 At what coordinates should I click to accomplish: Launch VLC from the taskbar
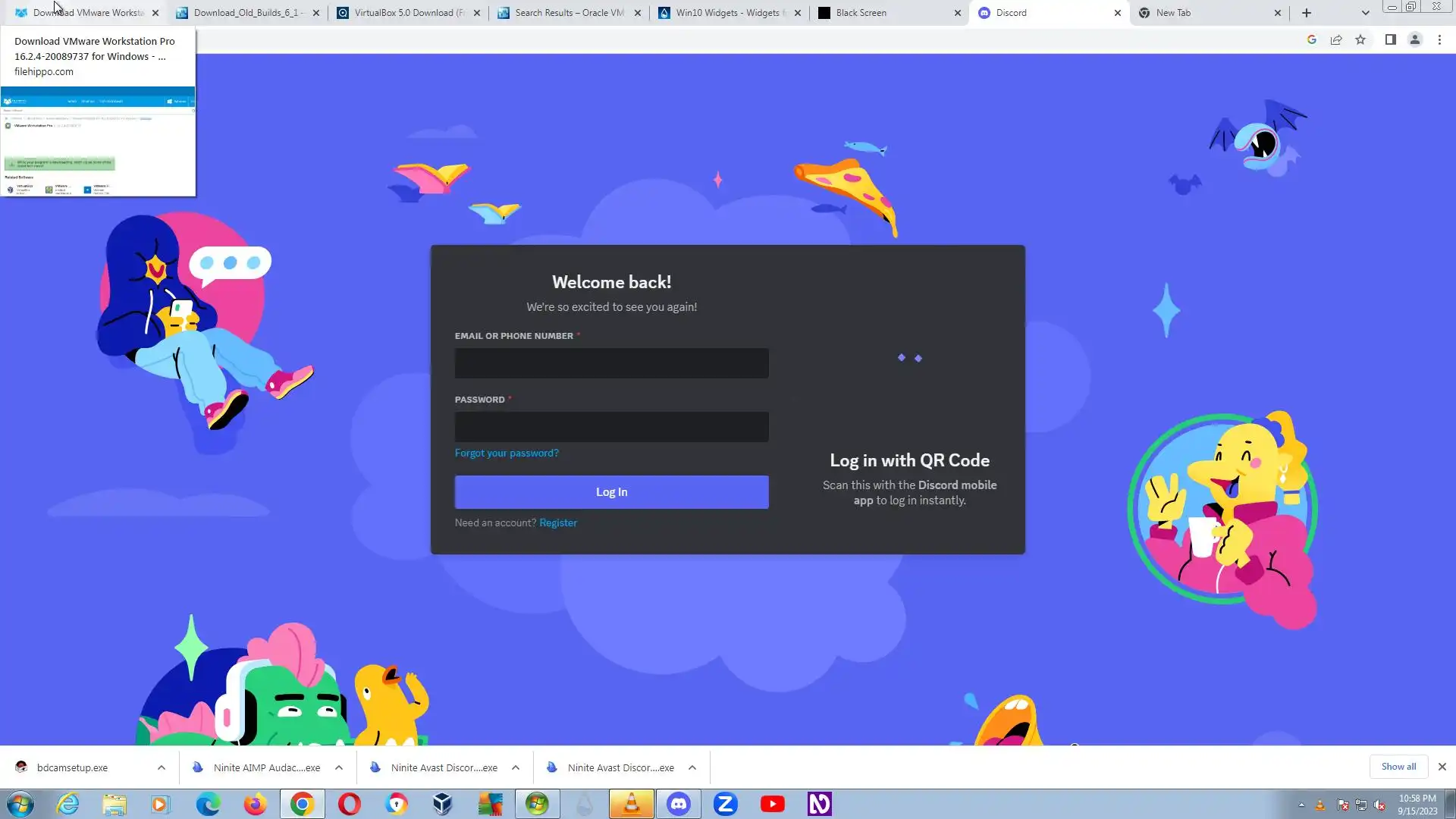click(631, 804)
